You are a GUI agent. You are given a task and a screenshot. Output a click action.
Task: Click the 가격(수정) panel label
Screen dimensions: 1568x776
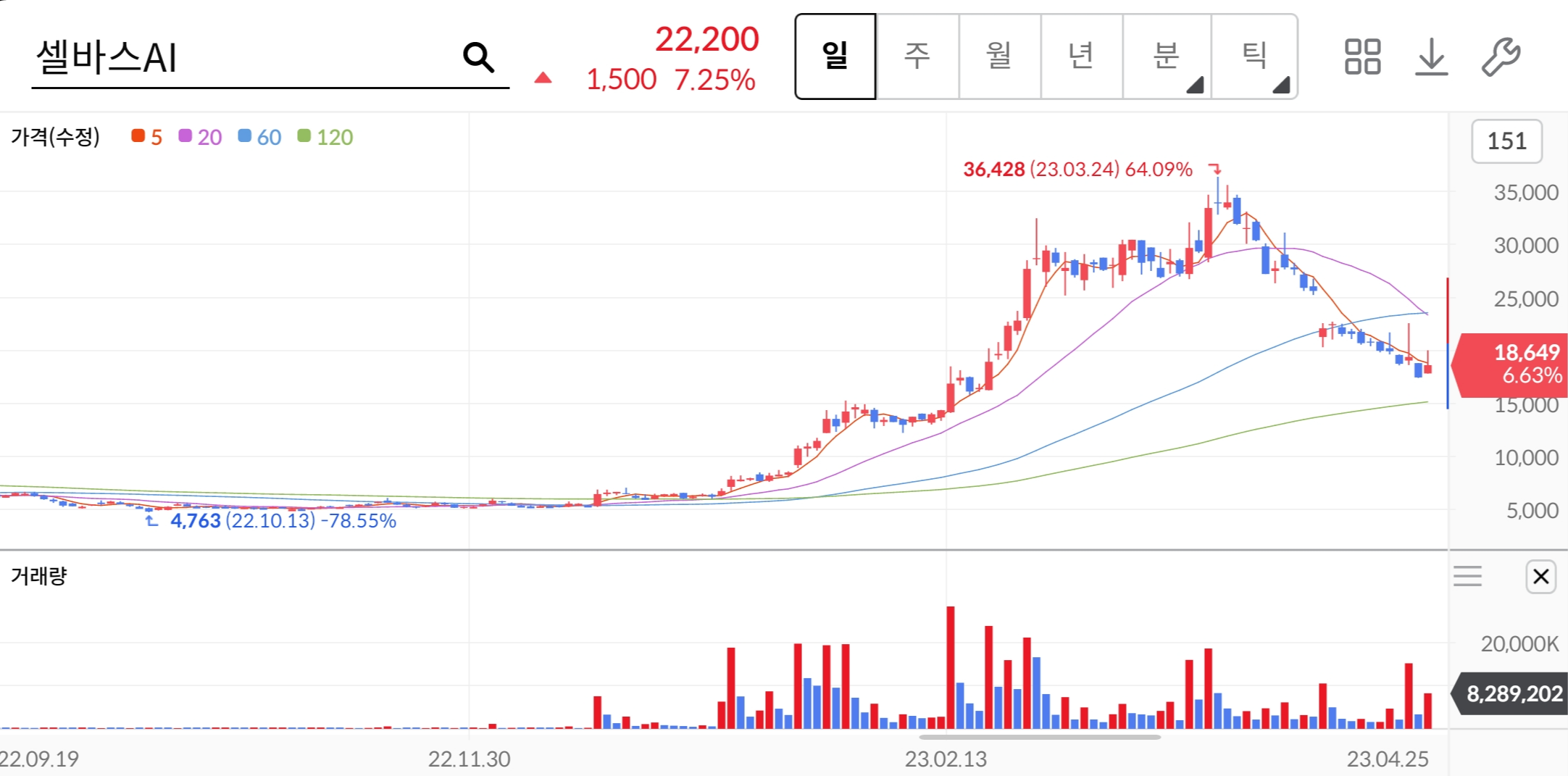[56, 136]
